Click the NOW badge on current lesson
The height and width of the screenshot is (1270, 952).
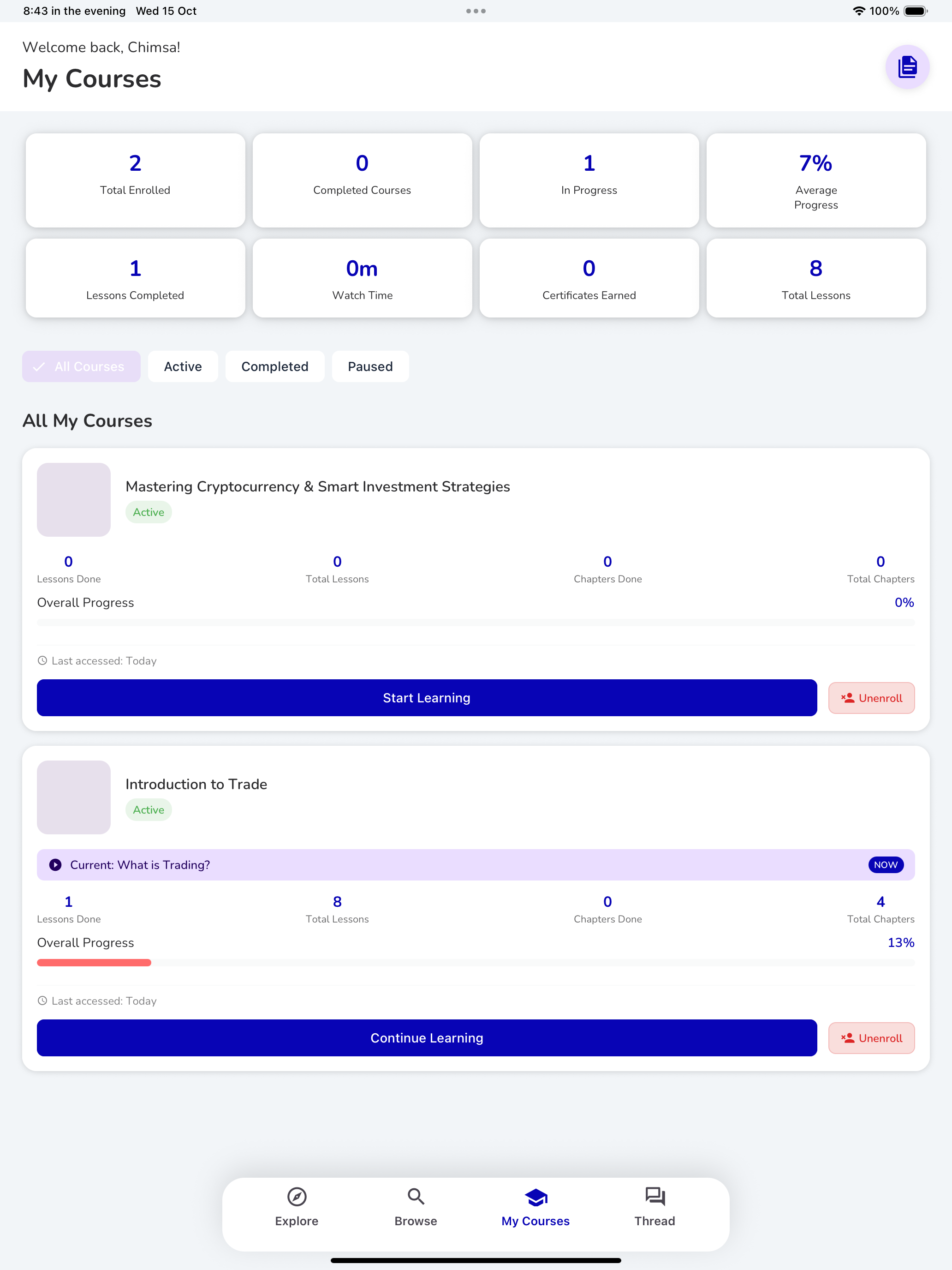(886, 865)
